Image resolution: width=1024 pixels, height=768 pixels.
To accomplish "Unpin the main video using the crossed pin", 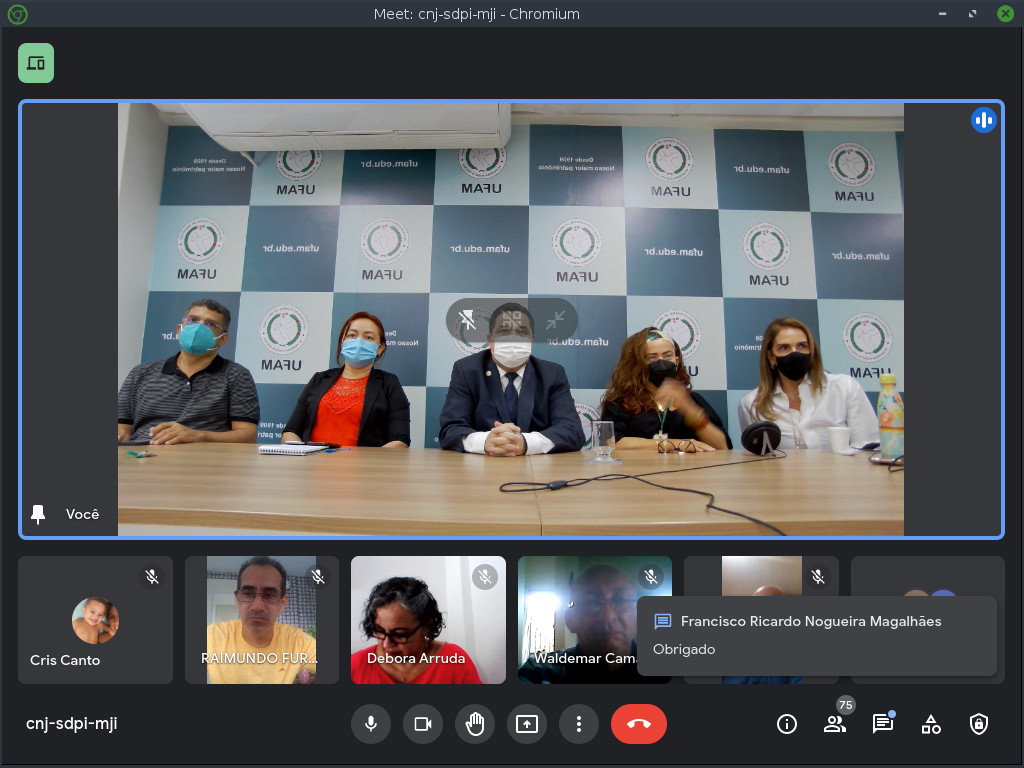I will (x=468, y=320).
